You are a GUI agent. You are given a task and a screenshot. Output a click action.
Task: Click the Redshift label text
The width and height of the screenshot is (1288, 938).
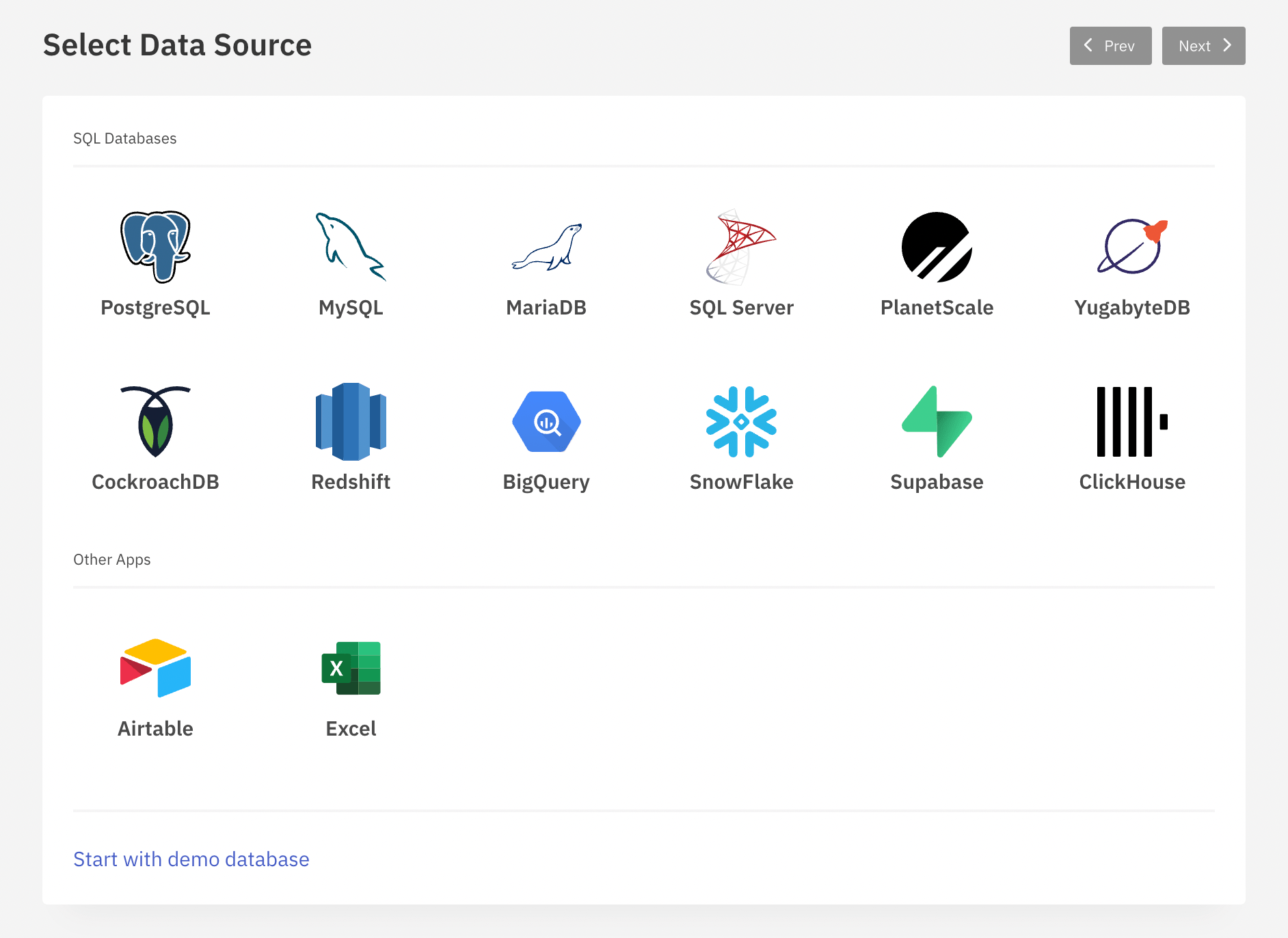click(x=351, y=482)
